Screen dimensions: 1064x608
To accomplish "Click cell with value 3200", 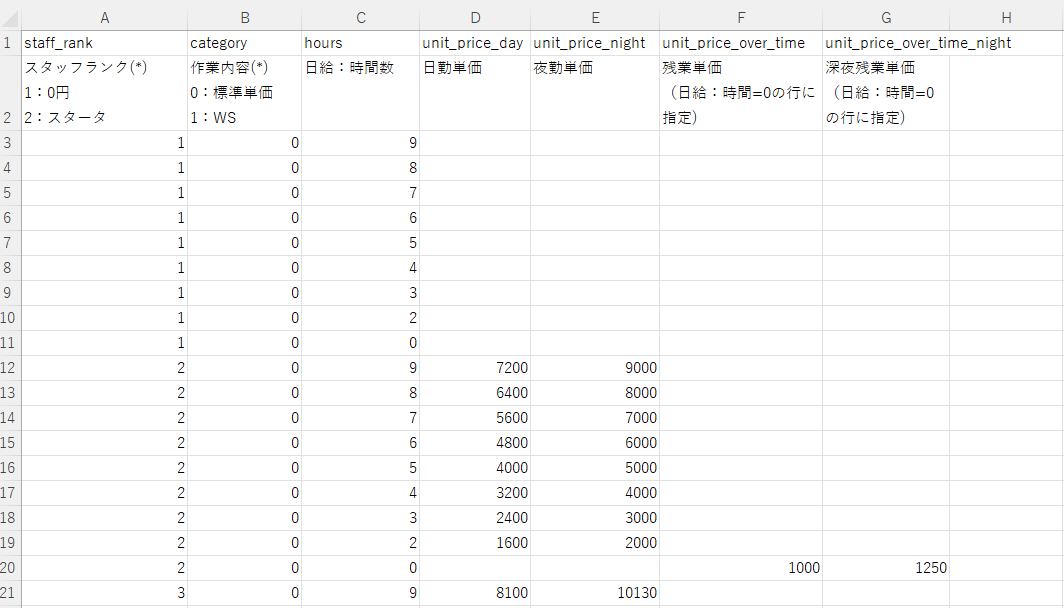I will 475,493.
